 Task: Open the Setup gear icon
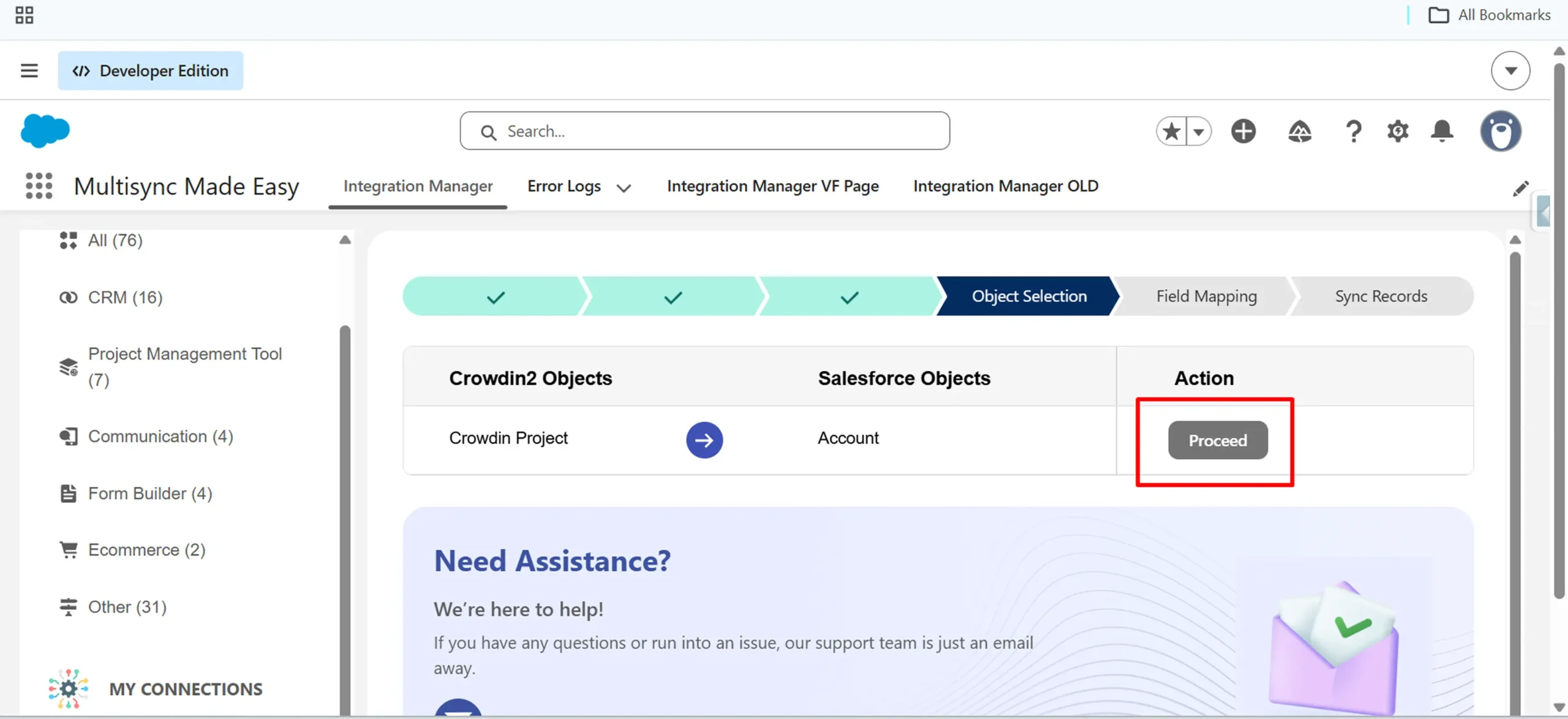click(1398, 131)
